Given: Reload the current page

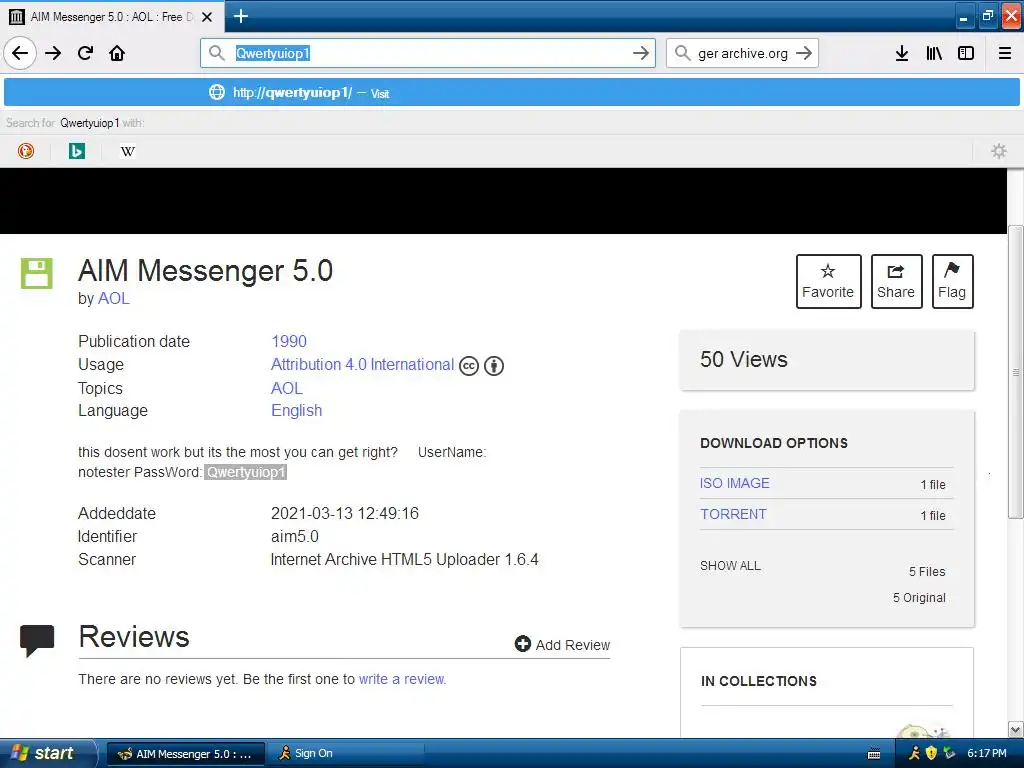Looking at the screenshot, I should (86, 53).
